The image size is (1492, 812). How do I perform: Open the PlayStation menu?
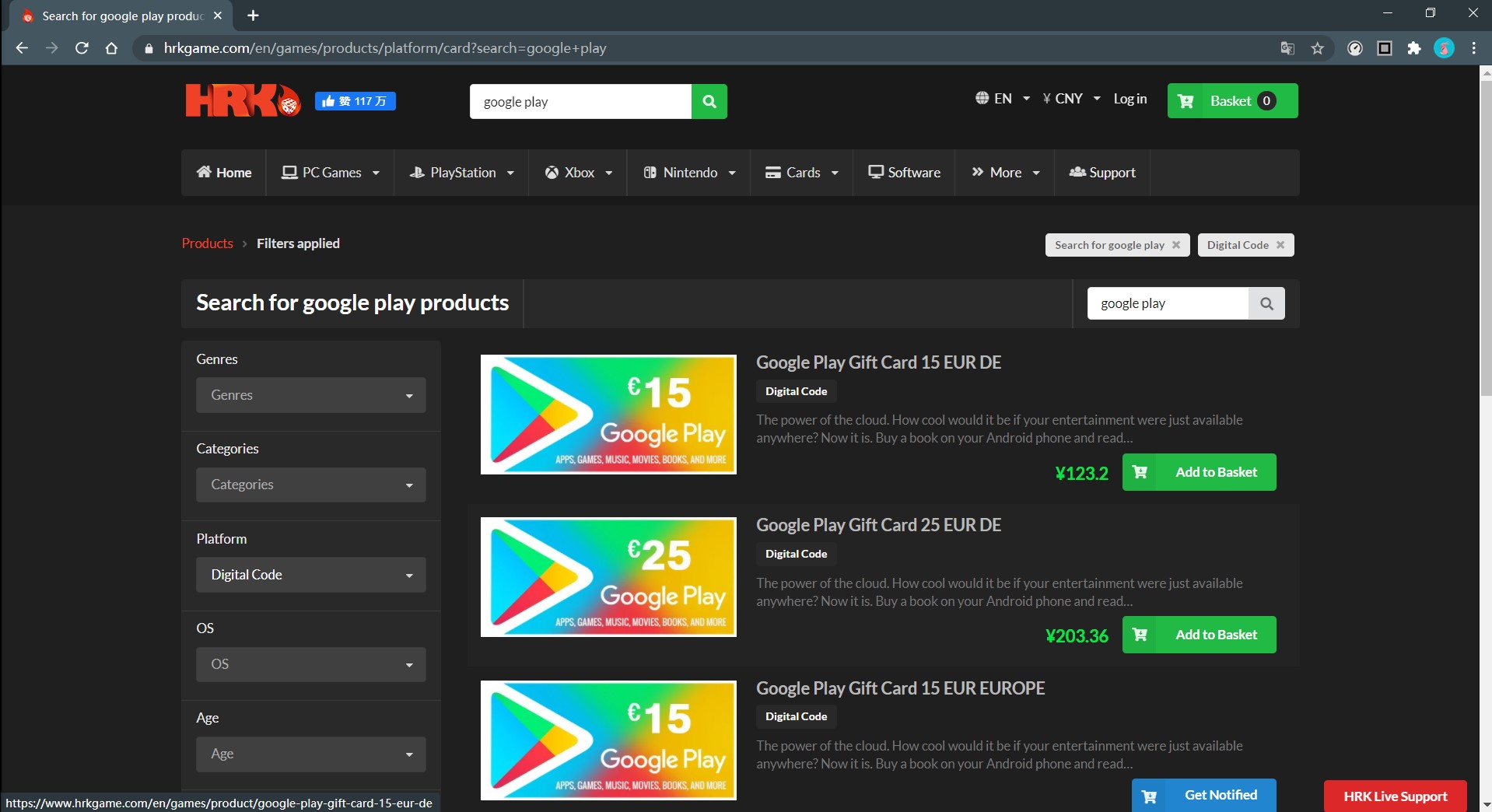coord(461,173)
